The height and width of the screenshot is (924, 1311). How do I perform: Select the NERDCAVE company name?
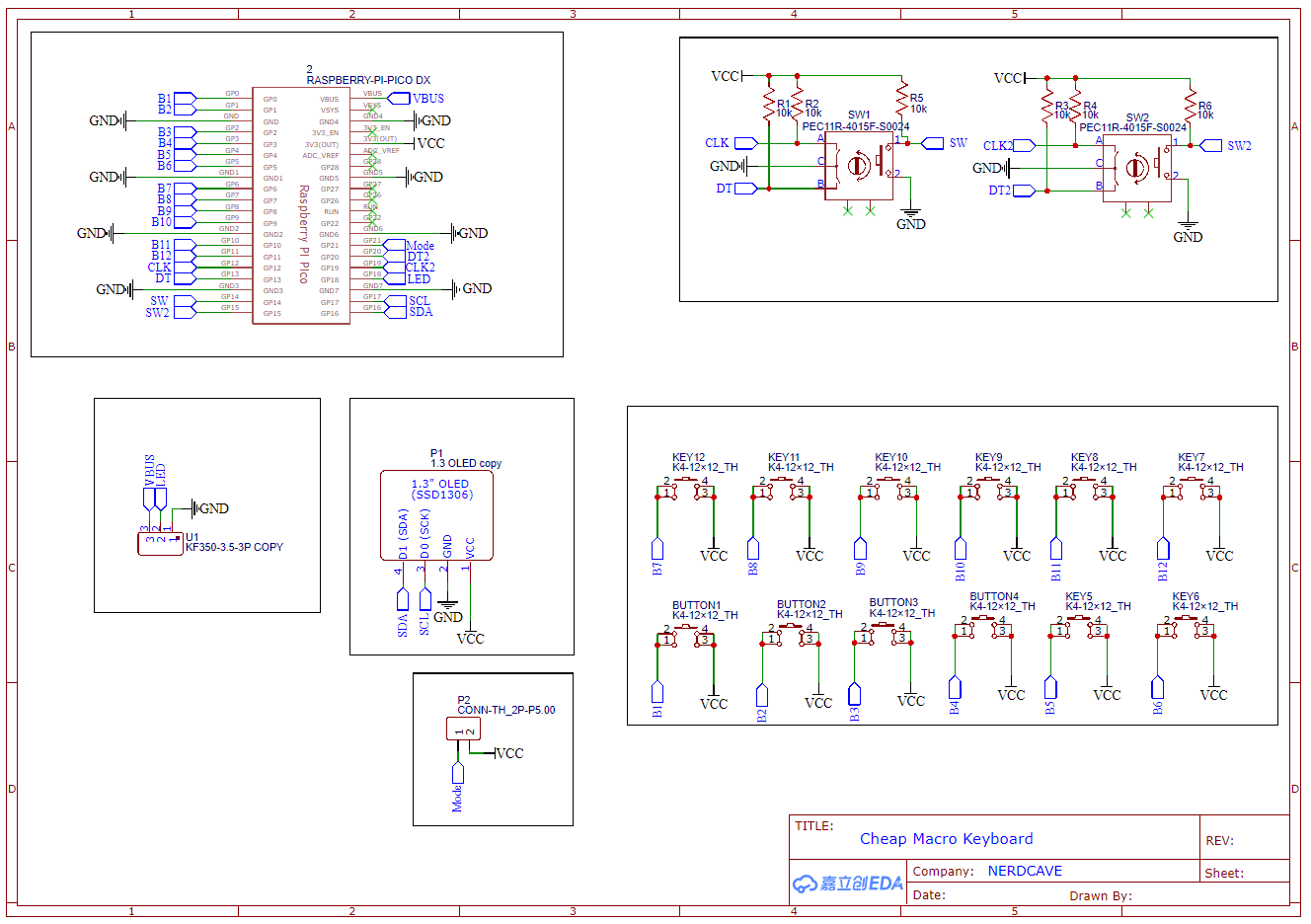point(1024,871)
